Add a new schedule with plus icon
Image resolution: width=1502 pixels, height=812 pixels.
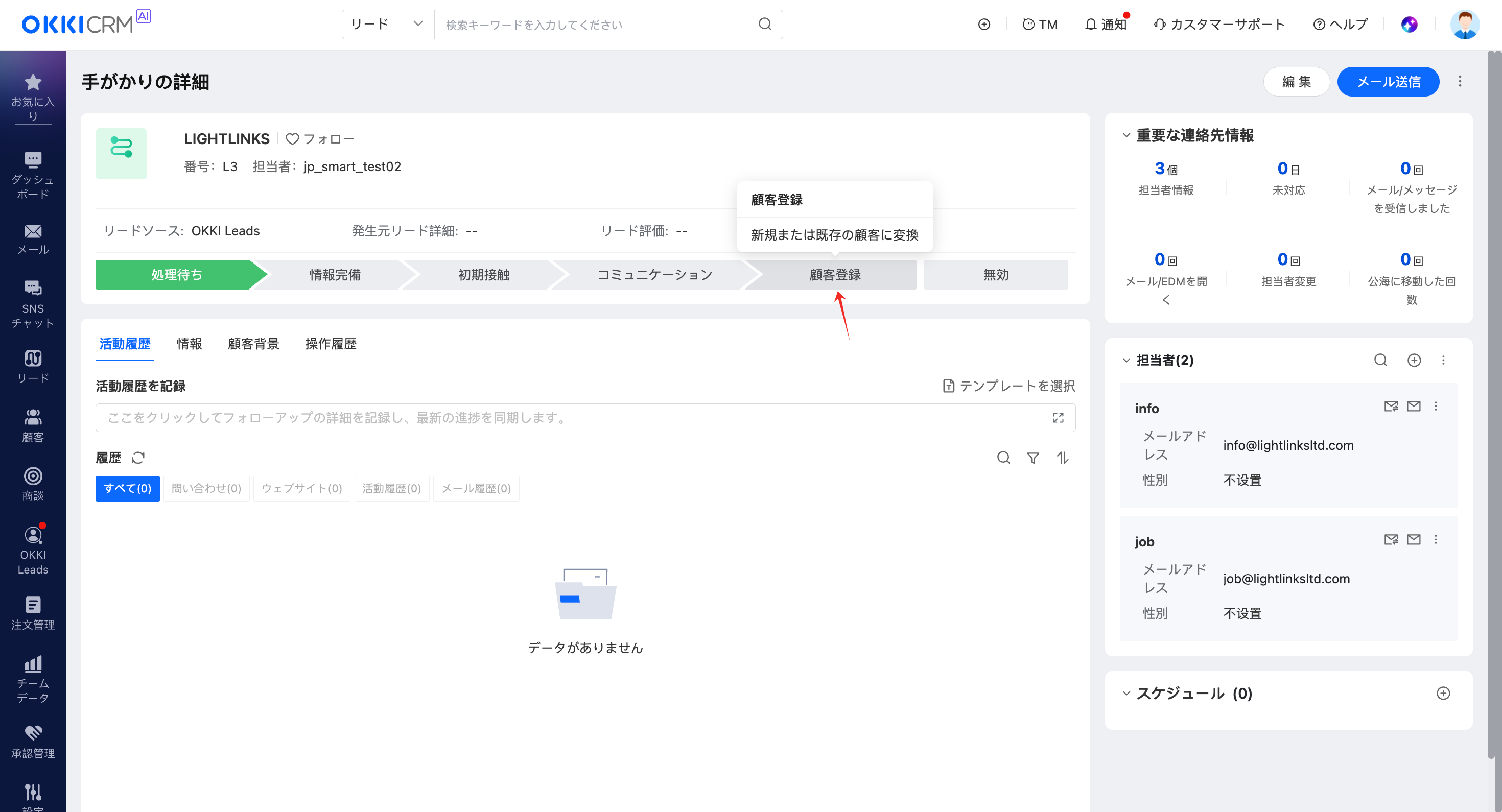pos(1443,692)
